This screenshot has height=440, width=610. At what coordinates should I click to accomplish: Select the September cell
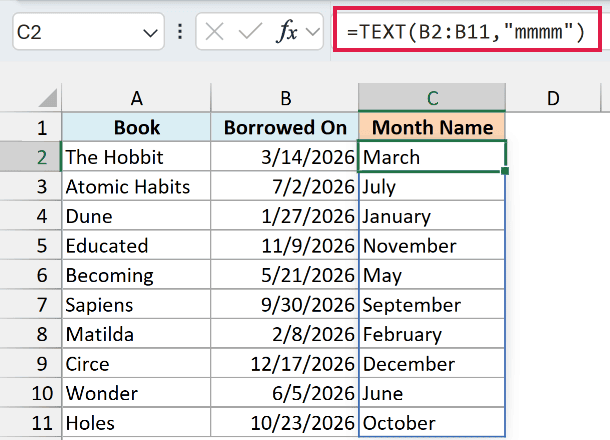point(432,305)
